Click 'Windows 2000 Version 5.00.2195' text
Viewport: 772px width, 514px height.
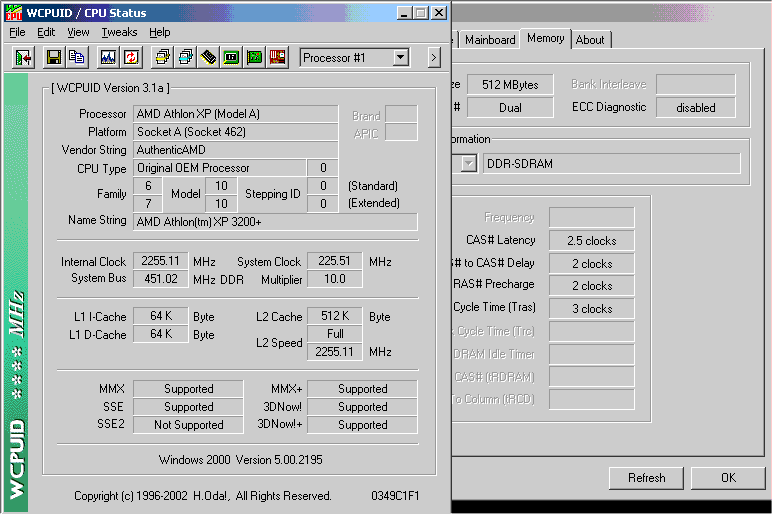(240, 460)
